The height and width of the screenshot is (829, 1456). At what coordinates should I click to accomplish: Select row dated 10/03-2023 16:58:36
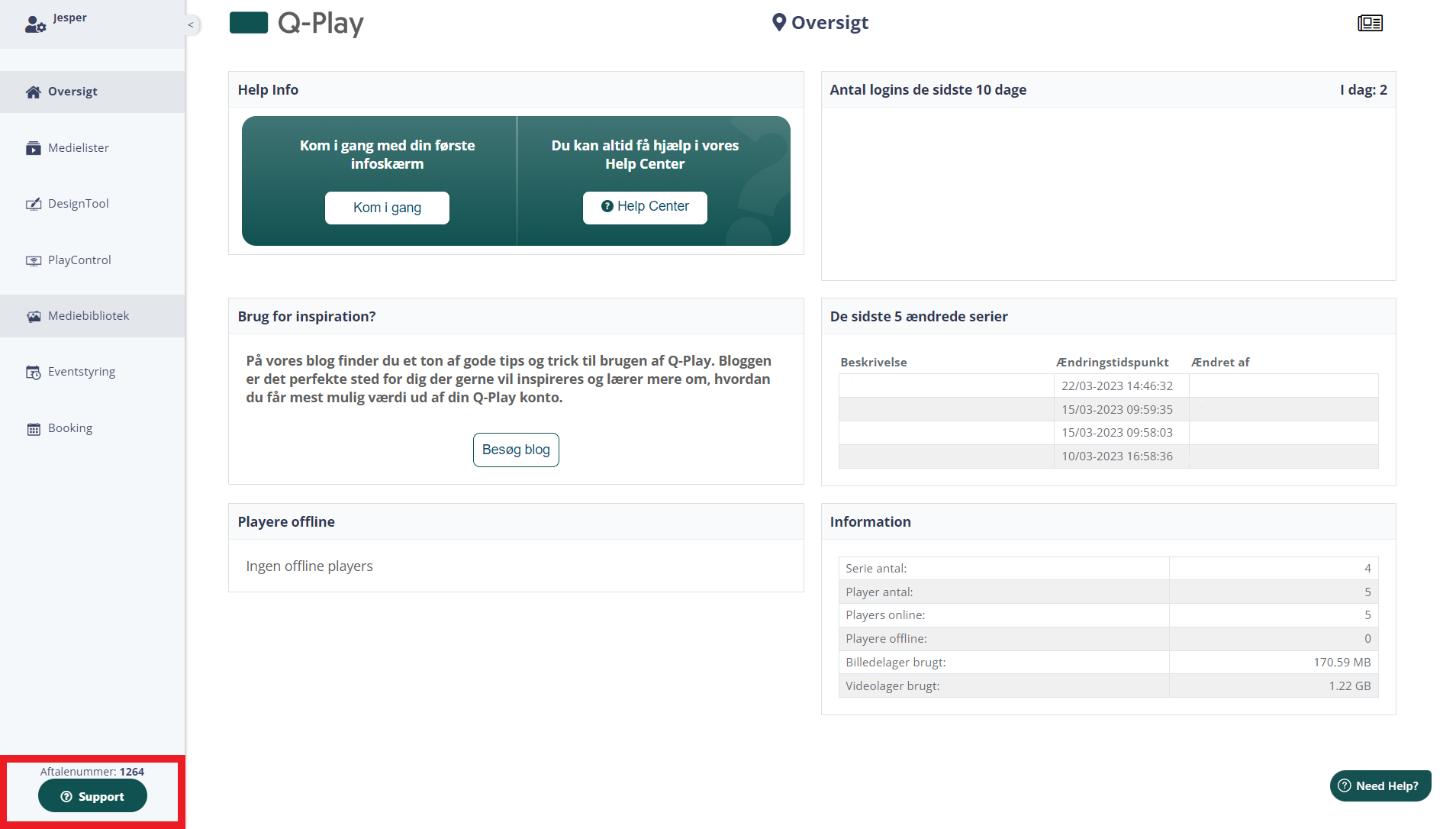tap(1108, 456)
